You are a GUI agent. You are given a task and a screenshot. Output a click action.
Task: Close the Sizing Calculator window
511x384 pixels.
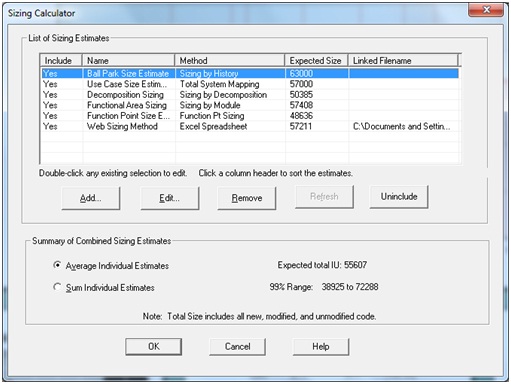click(x=486, y=10)
